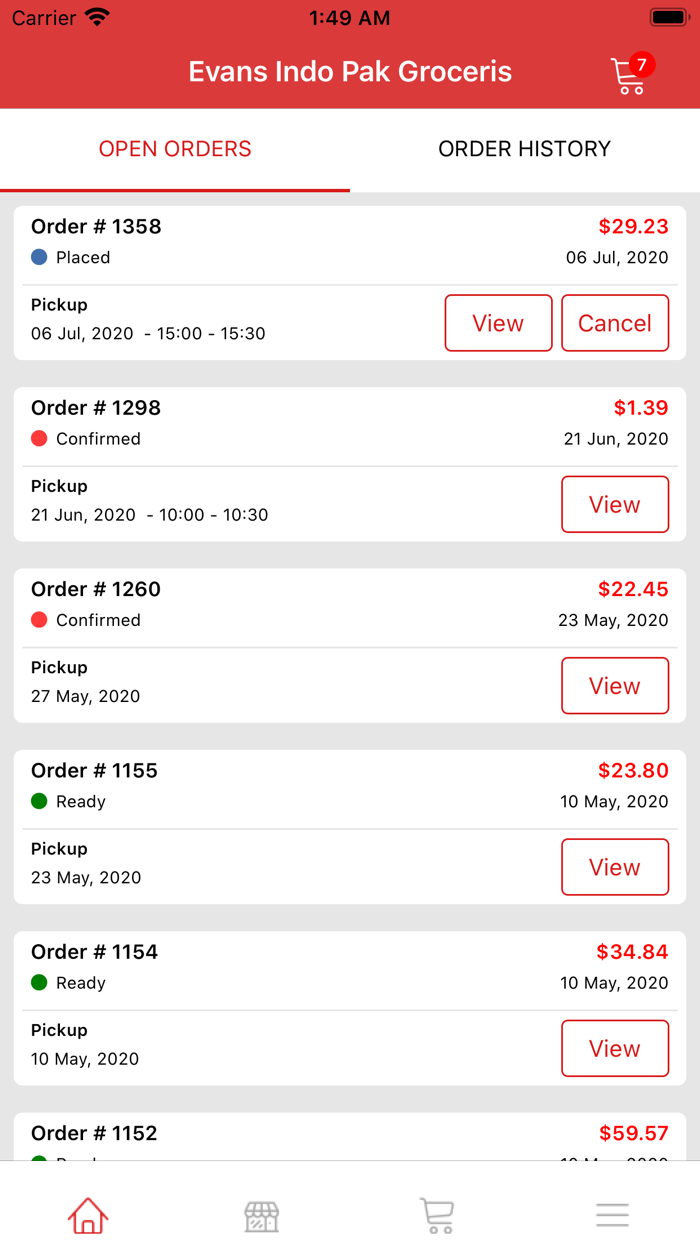Tap the Home icon in bottom bar
The width and height of the screenshot is (700, 1244).
point(88,1215)
